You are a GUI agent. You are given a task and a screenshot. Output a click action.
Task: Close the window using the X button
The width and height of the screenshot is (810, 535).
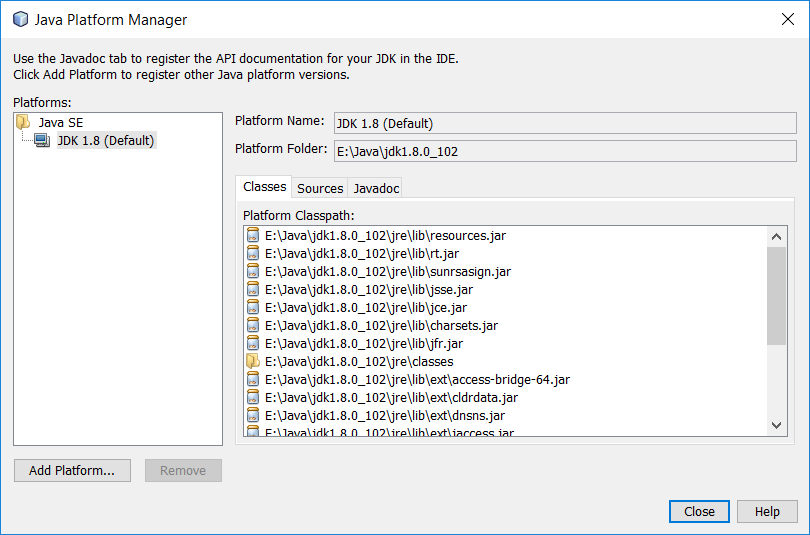pos(788,19)
